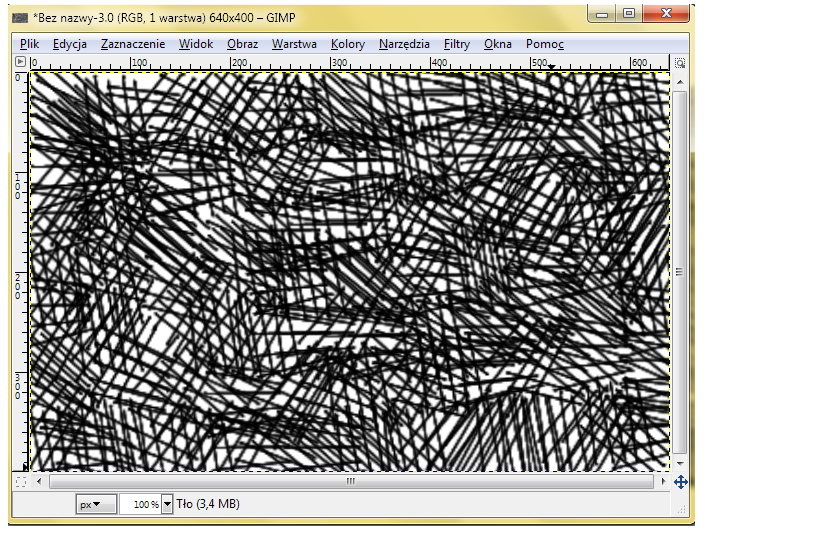Open the zoom percentage dropdown arrow
The height and width of the screenshot is (549, 824).
click(167, 504)
